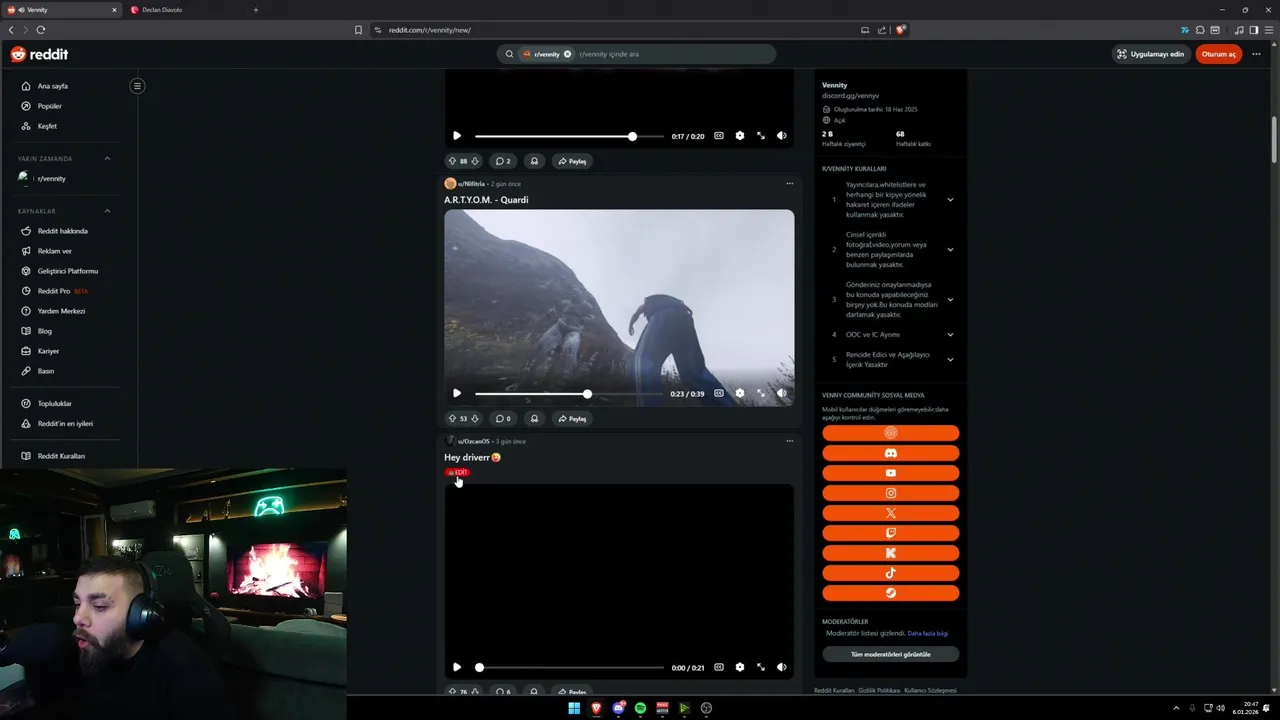Viewport: 1280px width, 720px height.
Task: Open the Instagram social media button
Action: click(x=890, y=493)
